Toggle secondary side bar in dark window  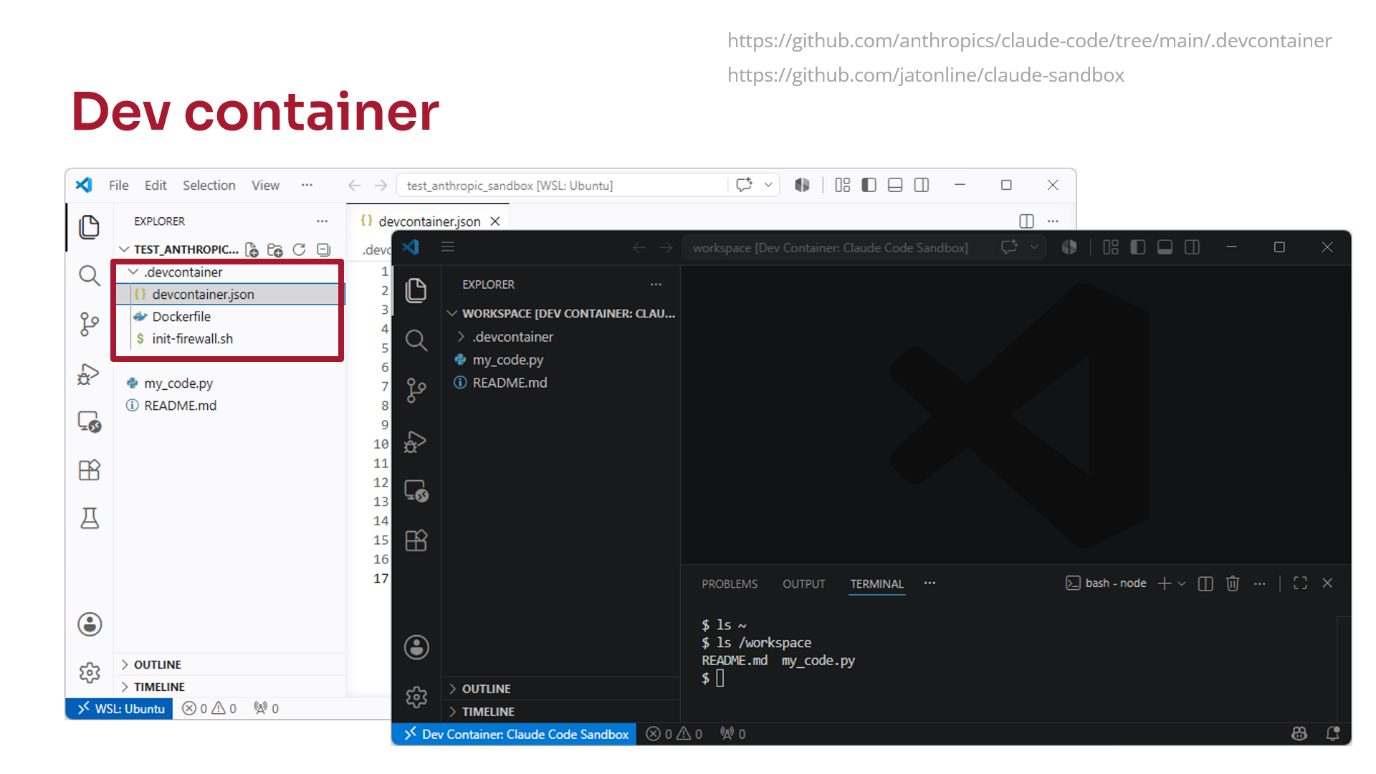[1191, 247]
